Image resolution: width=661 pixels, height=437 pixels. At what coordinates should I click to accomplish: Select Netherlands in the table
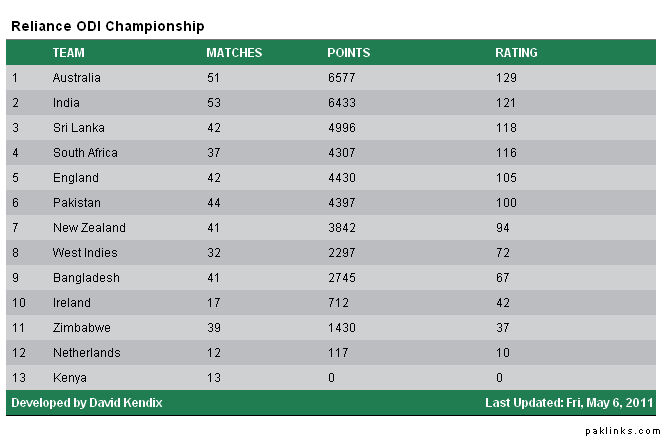pyautogui.click(x=86, y=353)
